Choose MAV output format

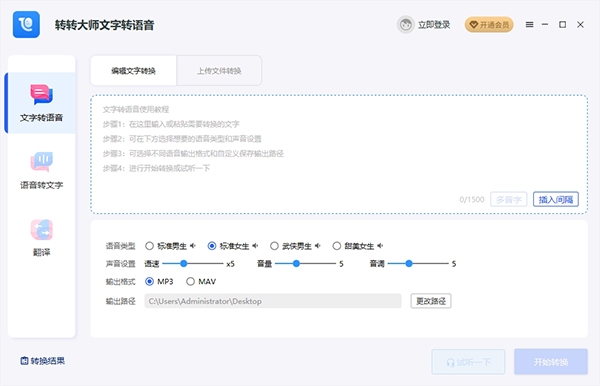pyautogui.click(x=190, y=282)
